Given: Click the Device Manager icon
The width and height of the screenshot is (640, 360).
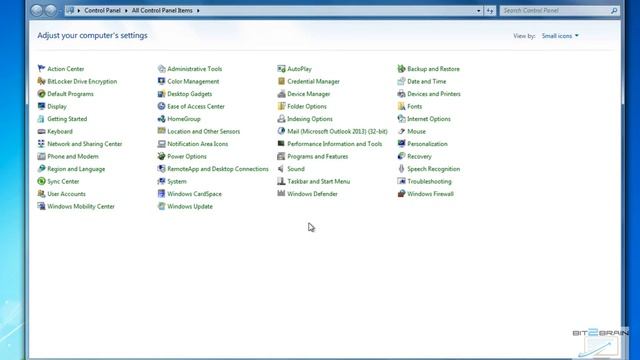Looking at the screenshot, I should tap(281, 94).
